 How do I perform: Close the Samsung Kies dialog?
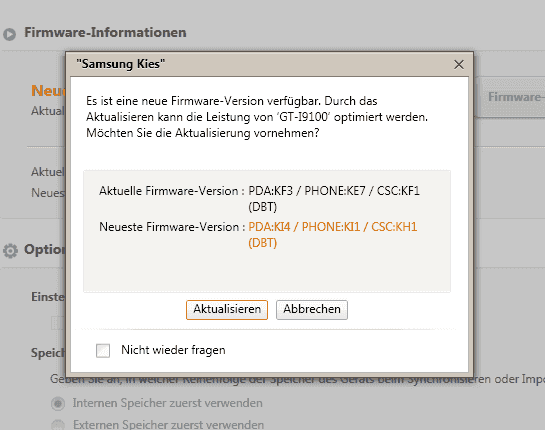pos(459,64)
